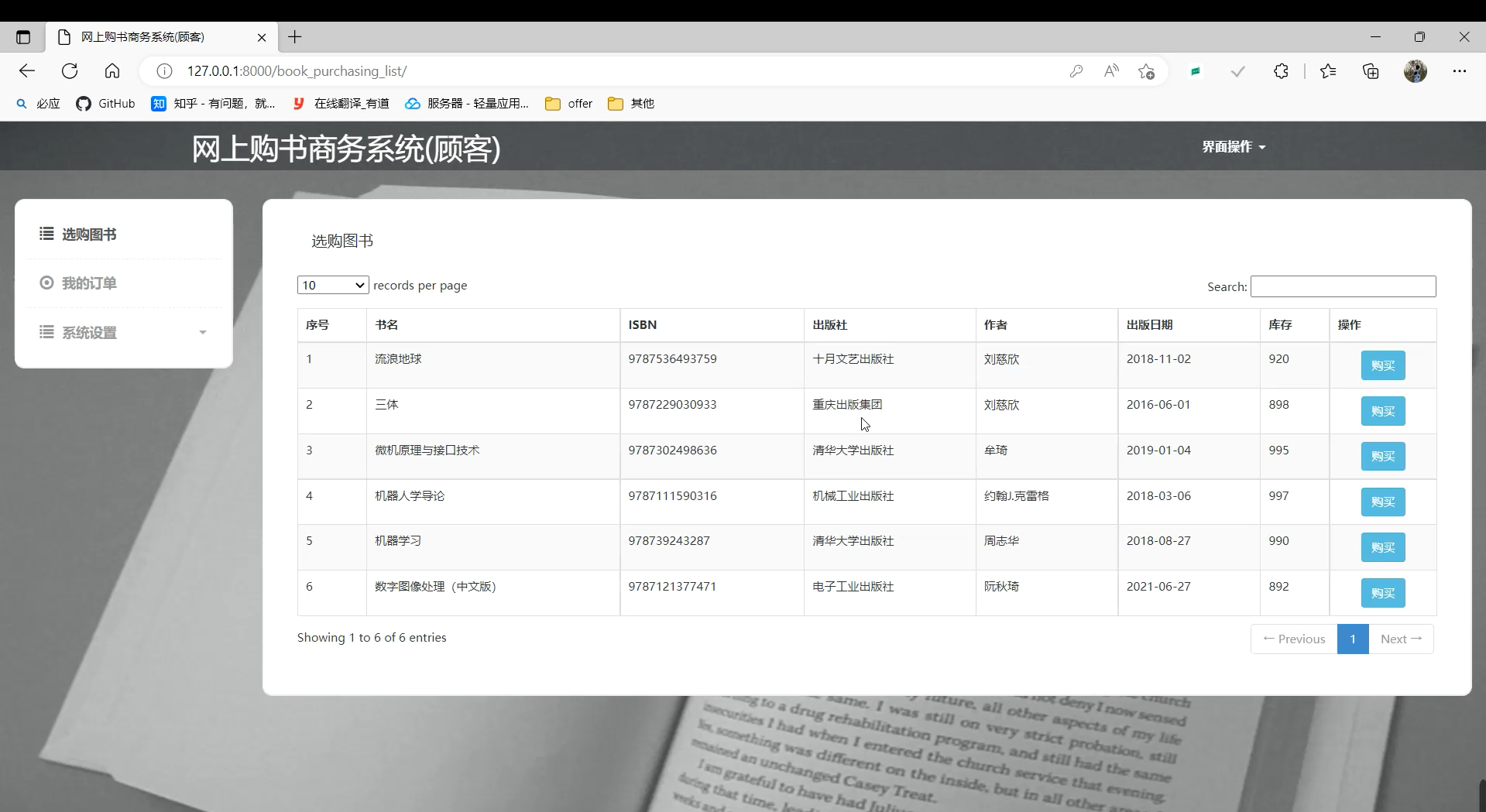Go to browser home icon
1486x812 pixels.
click(x=112, y=71)
